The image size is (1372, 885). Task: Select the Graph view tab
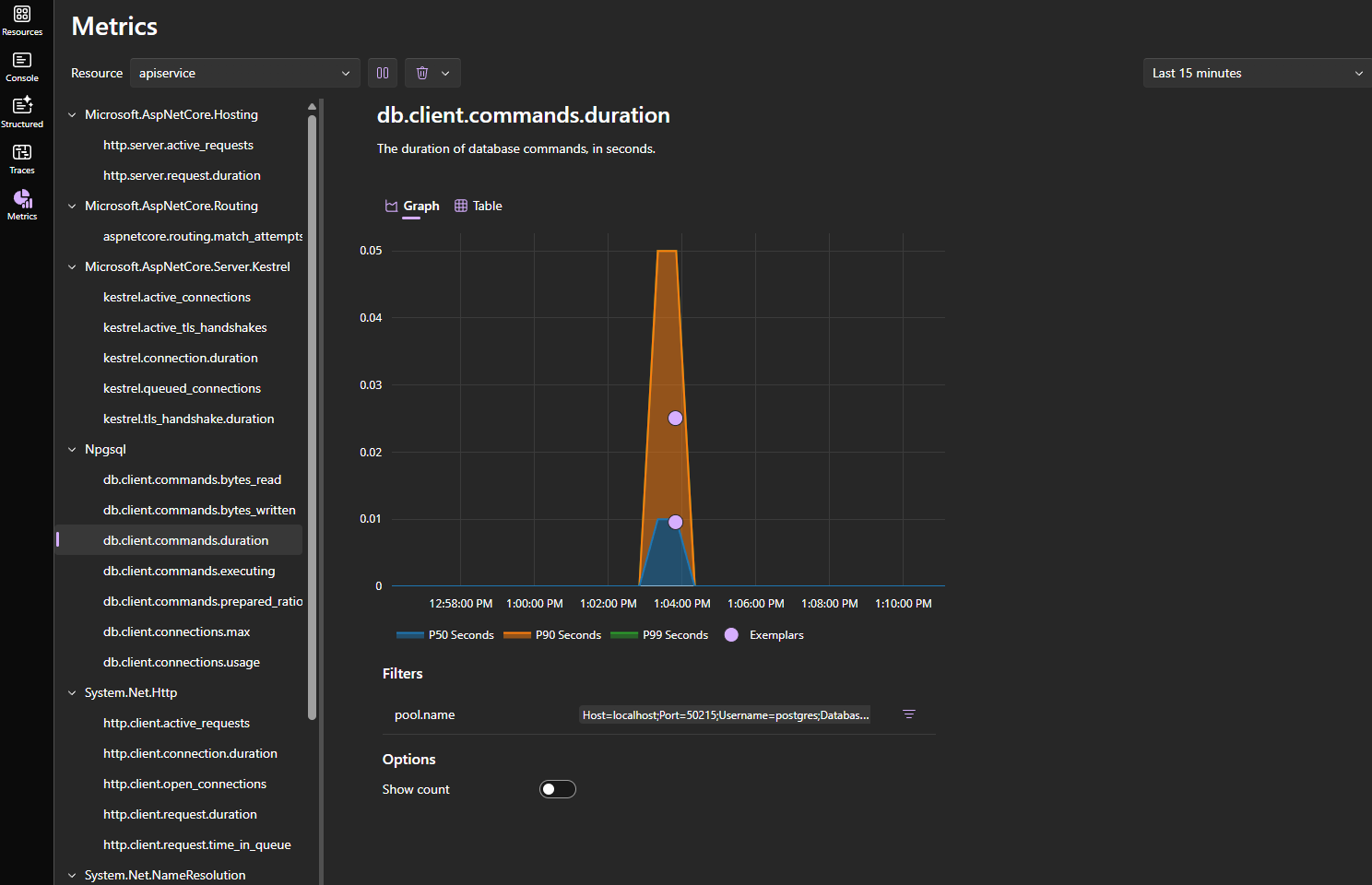point(411,206)
